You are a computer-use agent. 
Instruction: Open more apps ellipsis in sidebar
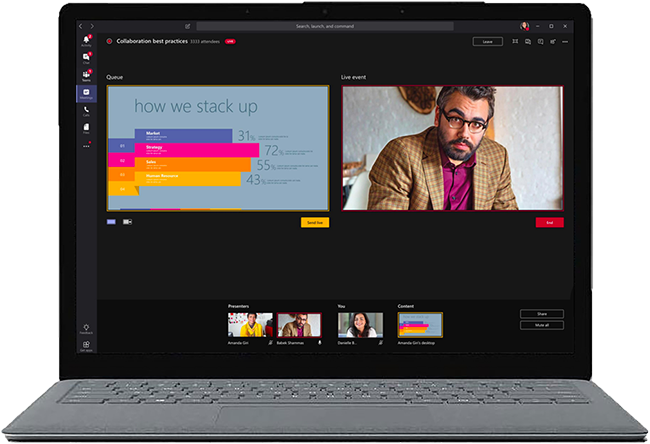click(x=86, y=146)
